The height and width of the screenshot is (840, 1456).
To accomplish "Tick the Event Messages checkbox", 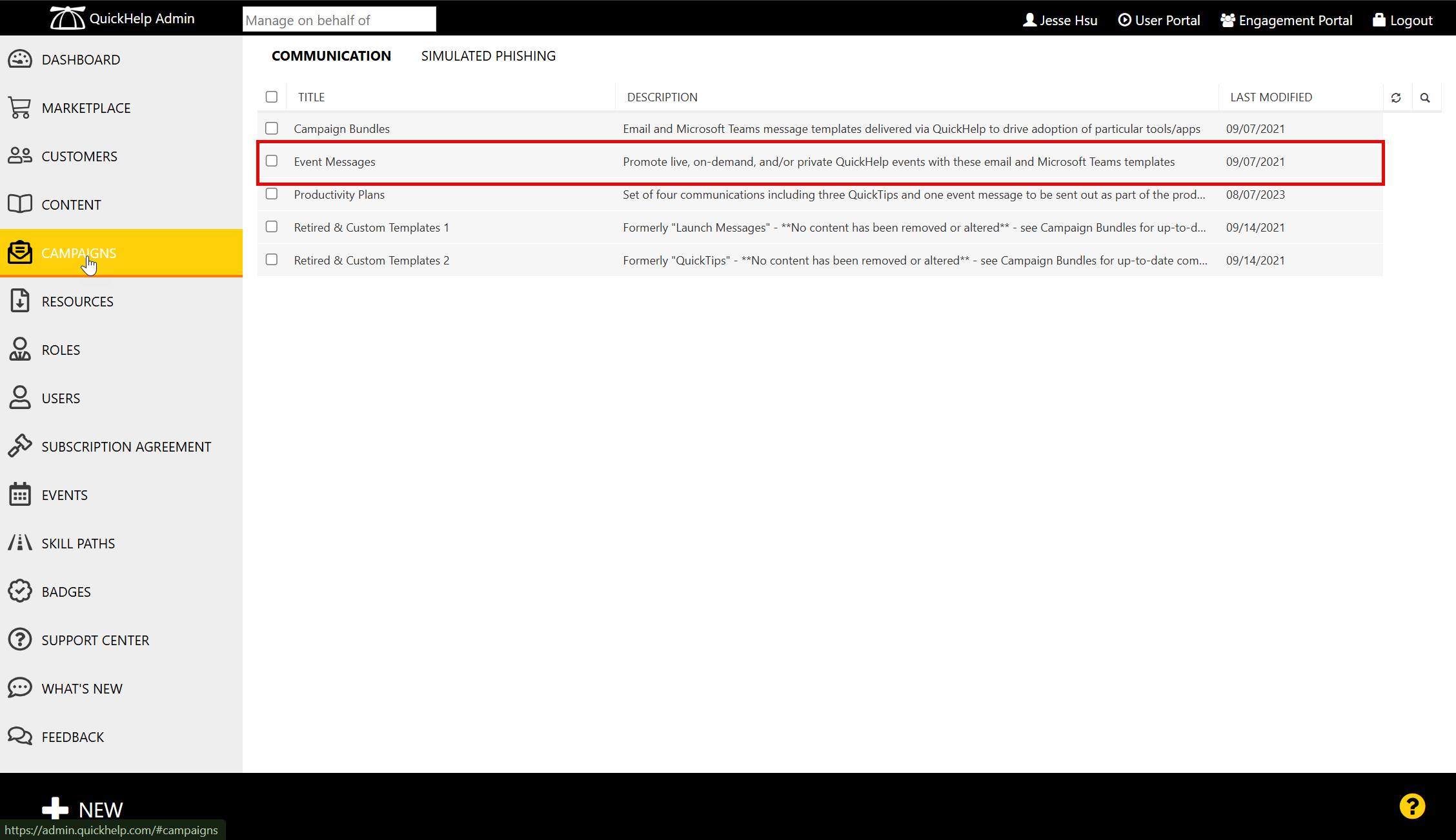I will (x=272, y=161).
